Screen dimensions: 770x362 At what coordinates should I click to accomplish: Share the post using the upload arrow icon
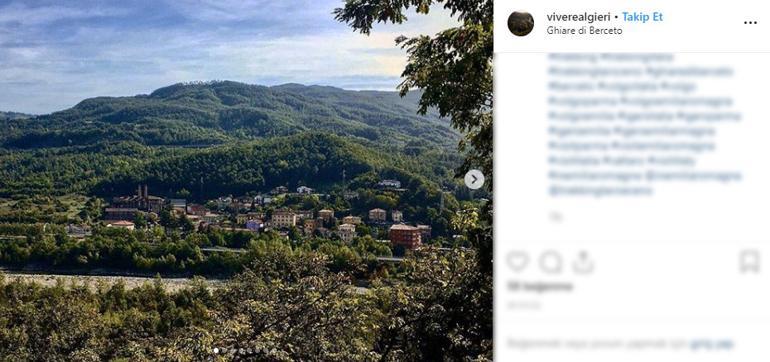click(x=583, y=262)
